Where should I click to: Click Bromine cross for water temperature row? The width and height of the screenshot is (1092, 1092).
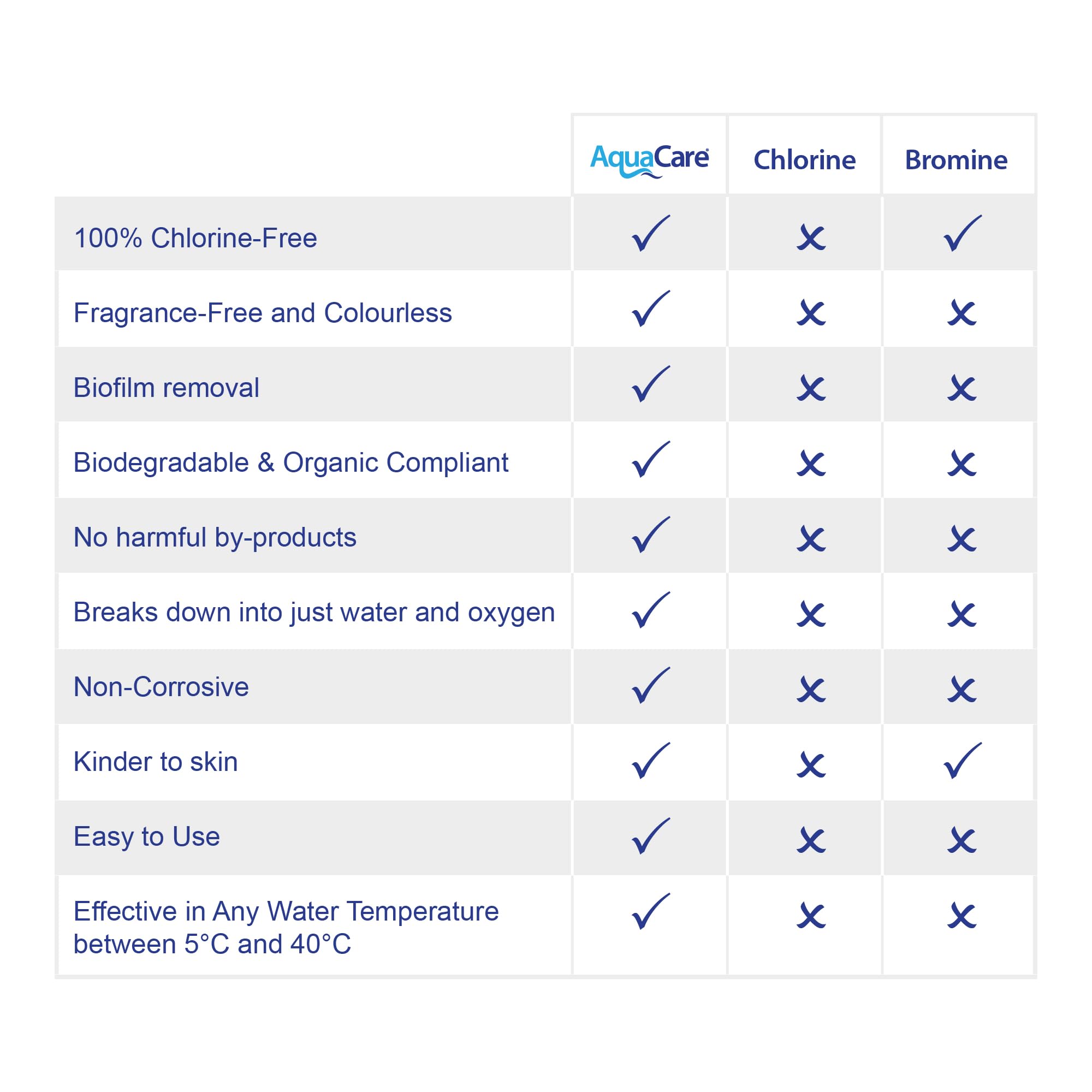[962, 916]
